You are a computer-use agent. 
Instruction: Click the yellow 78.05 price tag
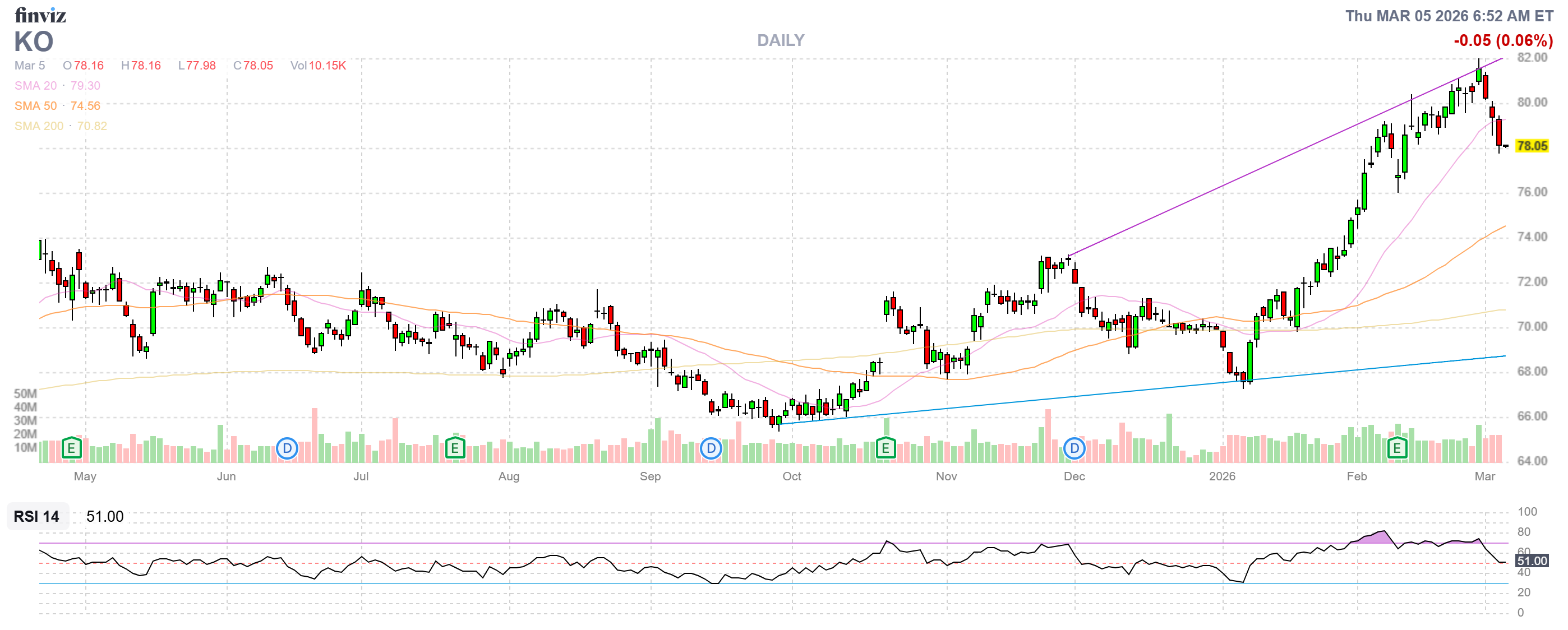tap(1532, 146)
